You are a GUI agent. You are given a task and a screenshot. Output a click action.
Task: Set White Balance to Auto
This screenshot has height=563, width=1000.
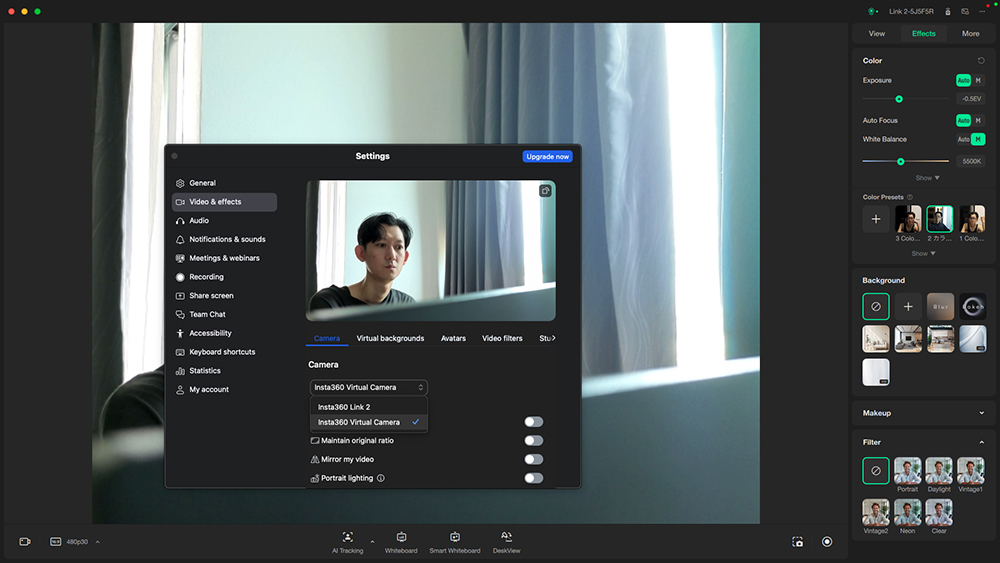click(x=963, y=139)
